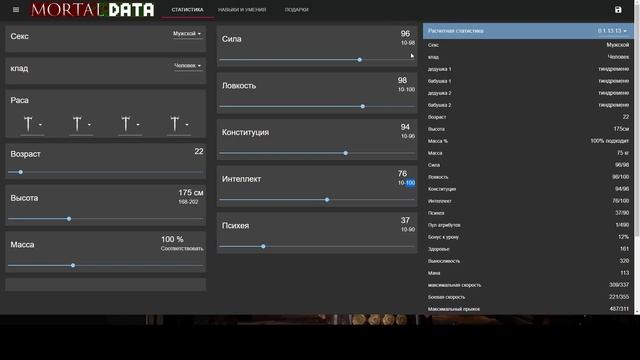640x360 pixels.
Task: Click the page vertical scrollbar
Action: 637,157
